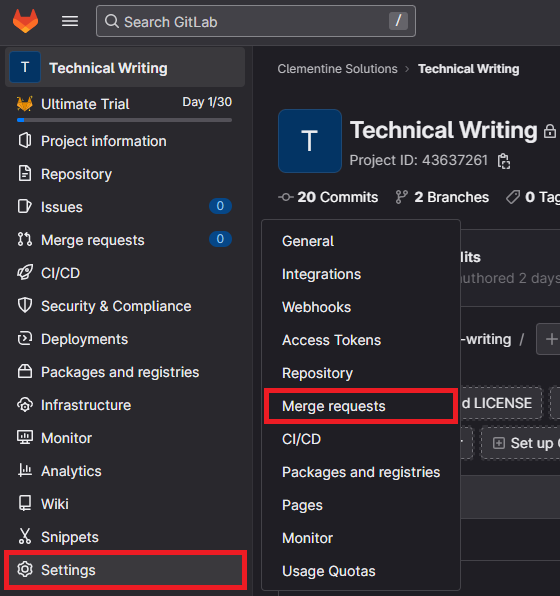Viewport: 560px width, 596px height.
Task: Click the Merge requests count badge
Action: [220, 239]
